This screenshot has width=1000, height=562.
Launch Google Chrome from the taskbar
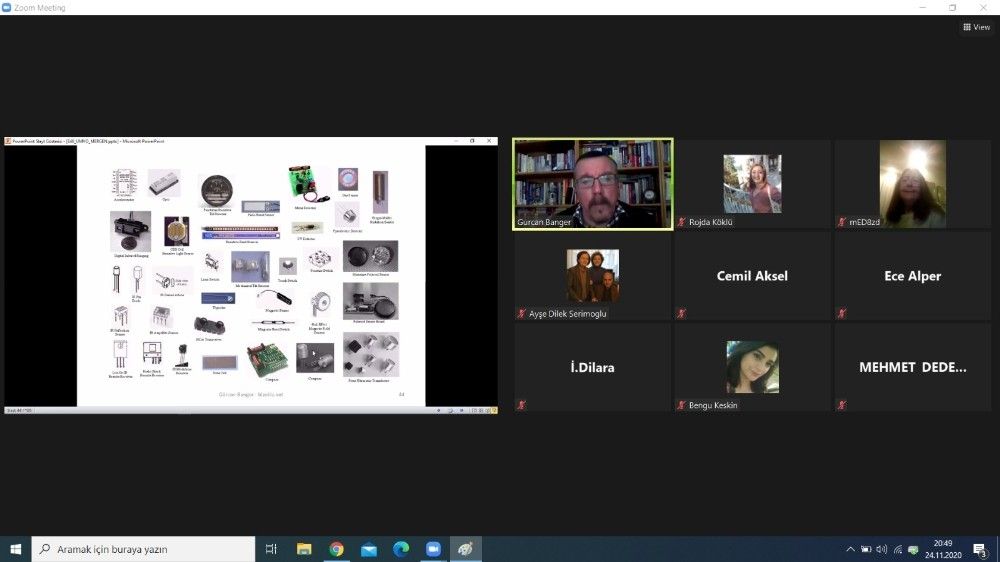pyautogui.click(x=336, y=549)
